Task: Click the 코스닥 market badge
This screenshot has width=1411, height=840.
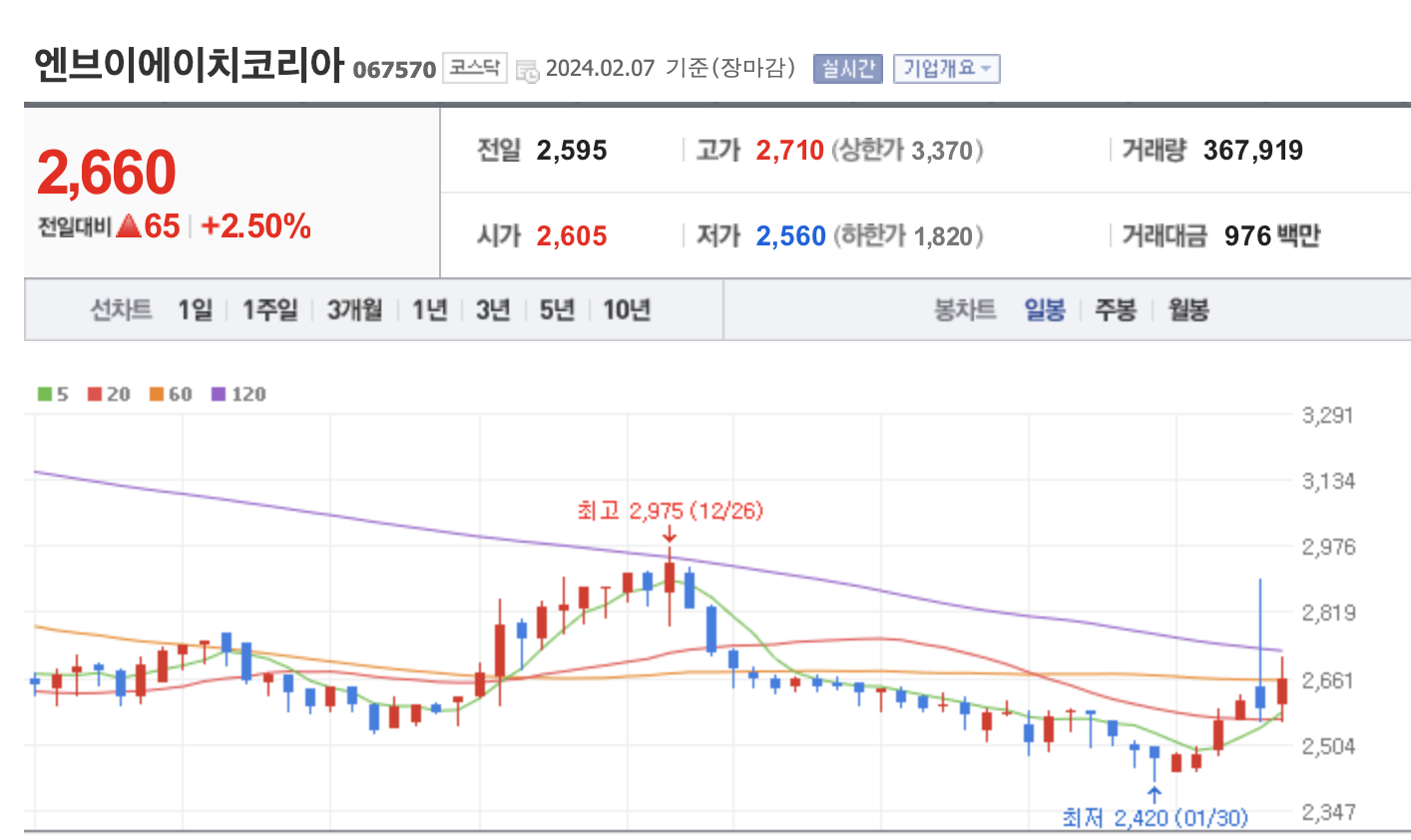Action: point(475,68)
